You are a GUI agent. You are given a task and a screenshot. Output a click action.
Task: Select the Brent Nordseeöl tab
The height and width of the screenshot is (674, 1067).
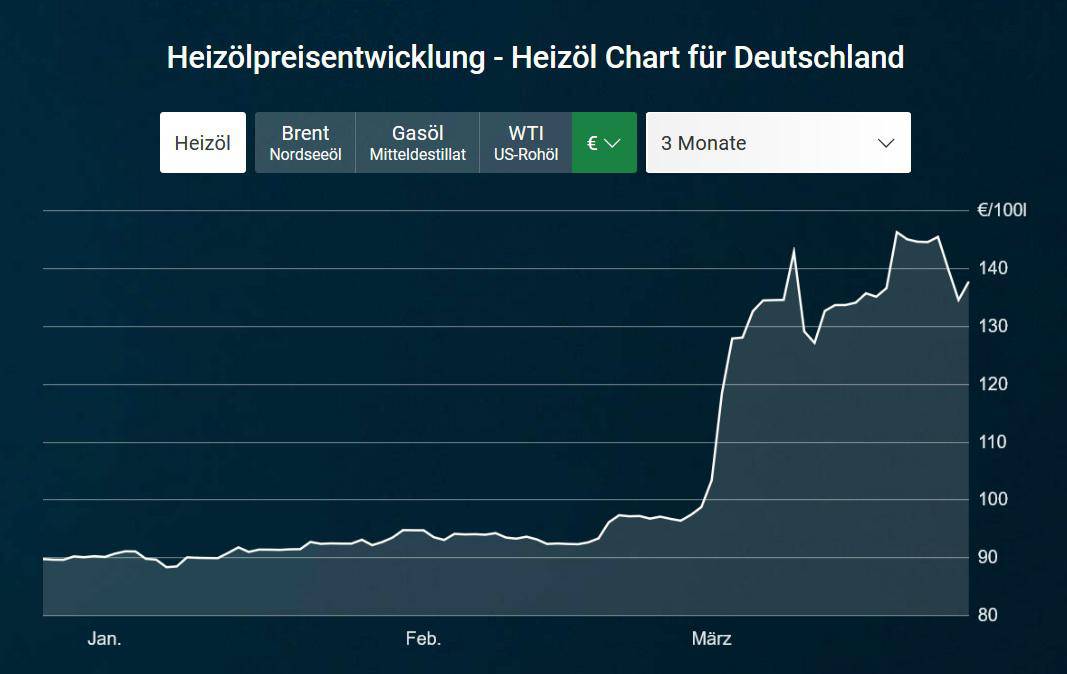pos(304,142)
